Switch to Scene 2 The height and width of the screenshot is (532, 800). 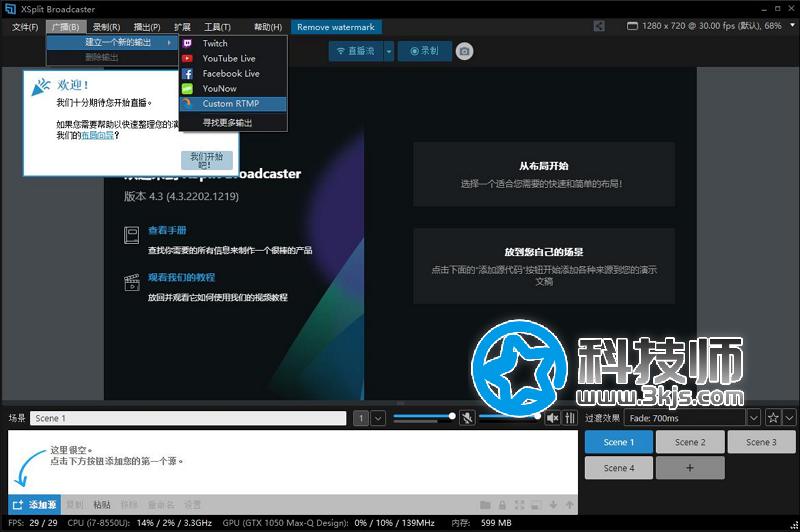click(x=690, y=442)
